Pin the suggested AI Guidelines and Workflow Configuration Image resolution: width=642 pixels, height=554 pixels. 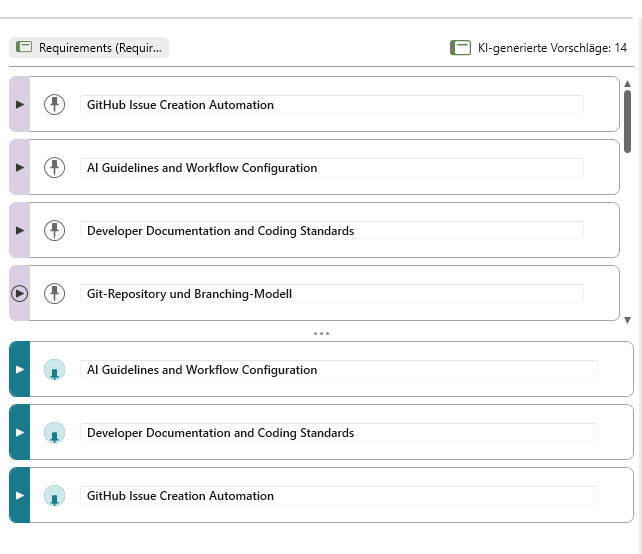[x=54, y=167]
